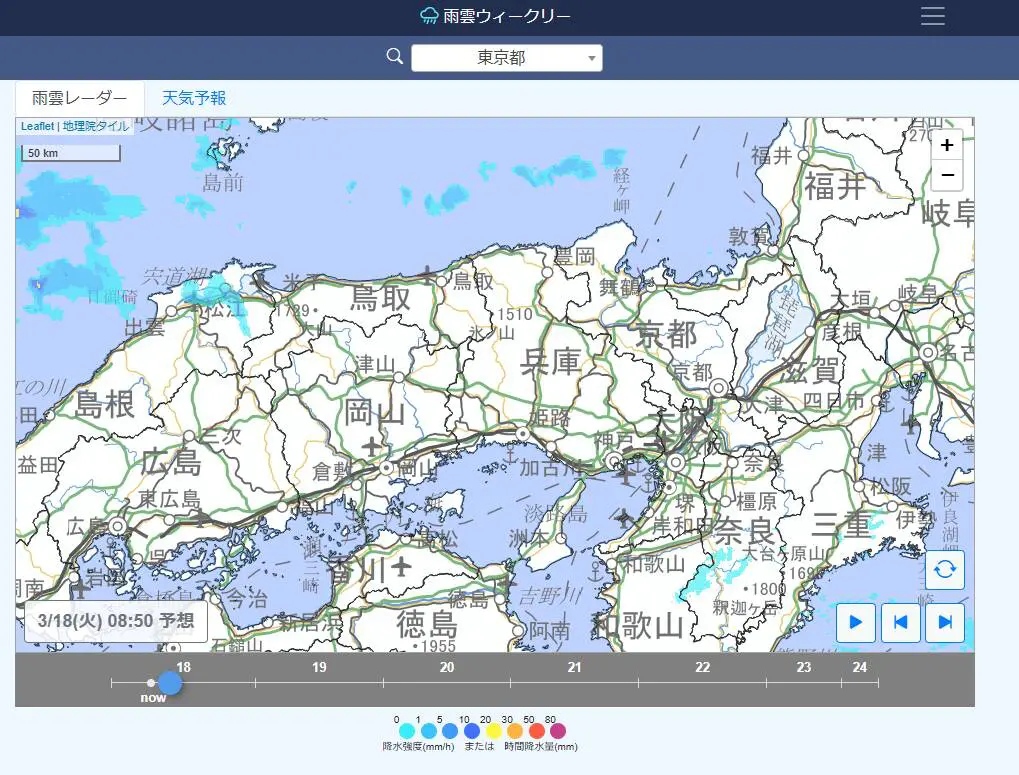Open the 地理院タイル attribution link
The image size is (1019, 775).
(x=96, y=126)
